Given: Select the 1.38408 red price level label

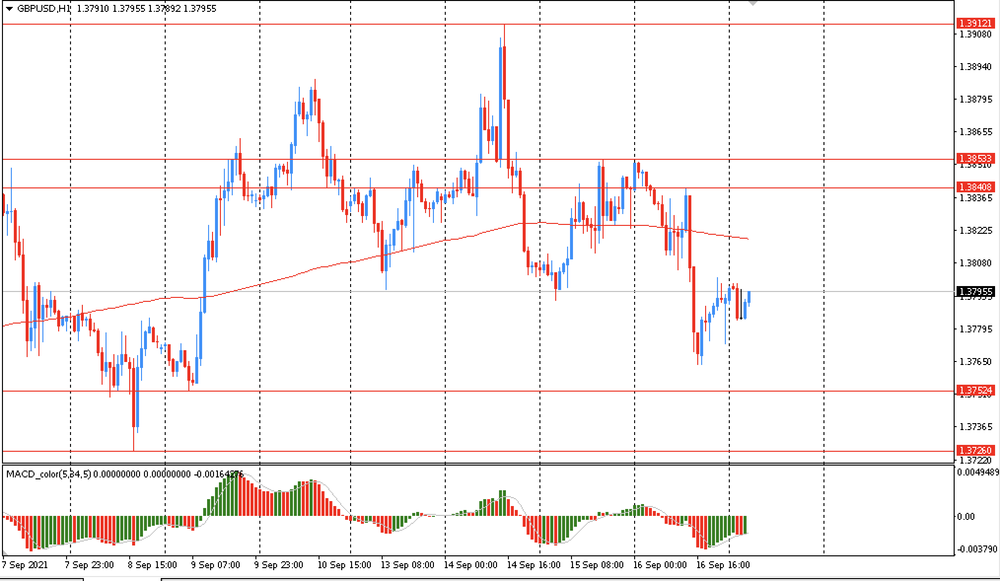Looking at the screenshot, I should tap(976, 187).
